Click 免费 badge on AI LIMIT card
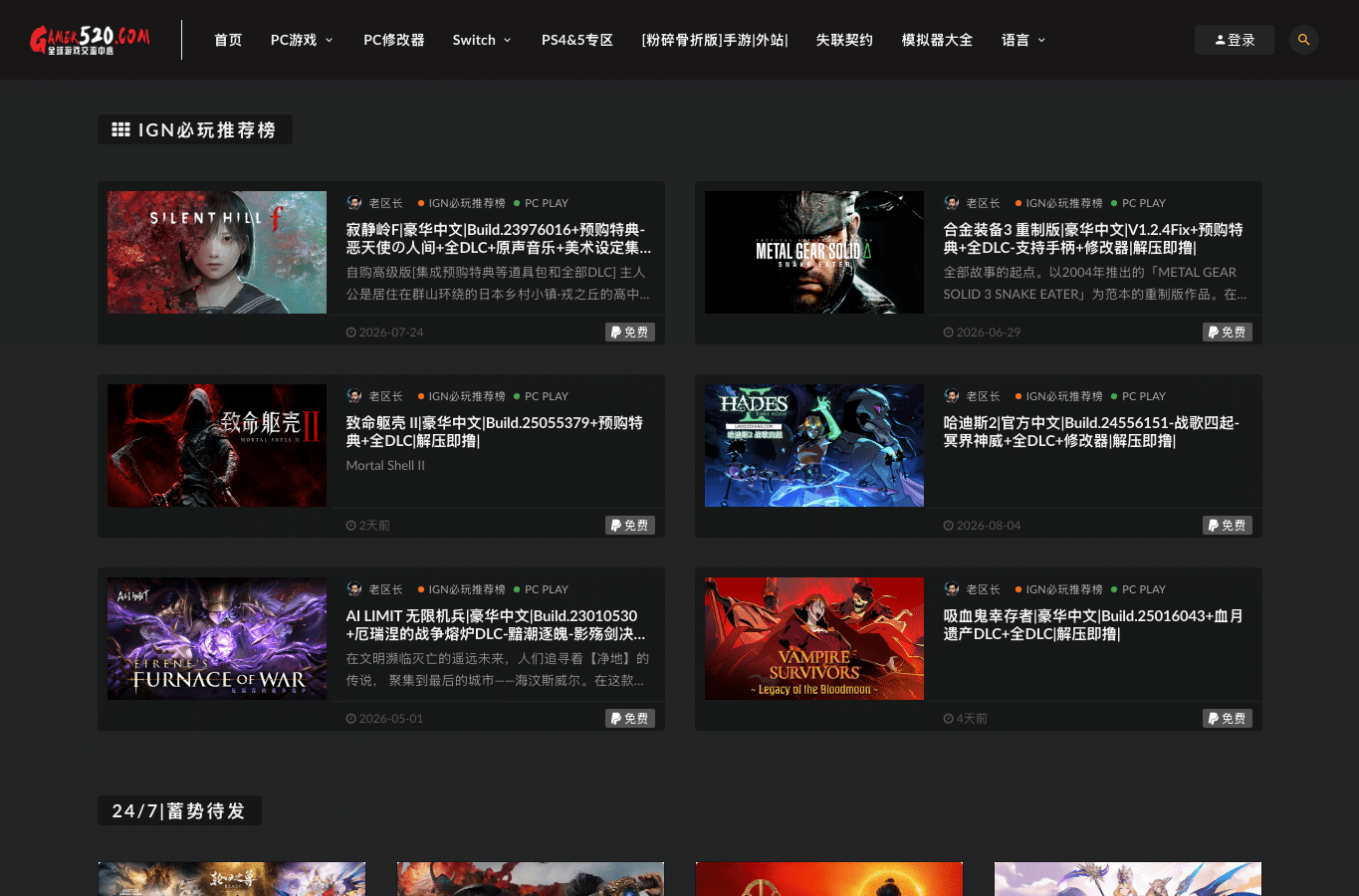 click(x=630, y=719)
